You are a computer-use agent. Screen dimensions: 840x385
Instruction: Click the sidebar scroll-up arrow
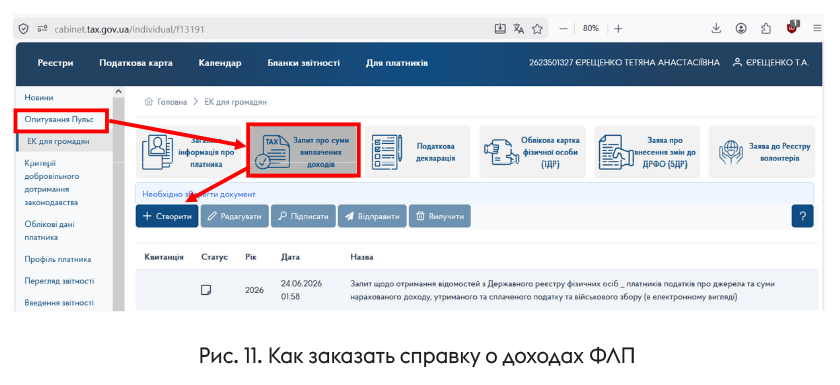(x=118, y=92)
